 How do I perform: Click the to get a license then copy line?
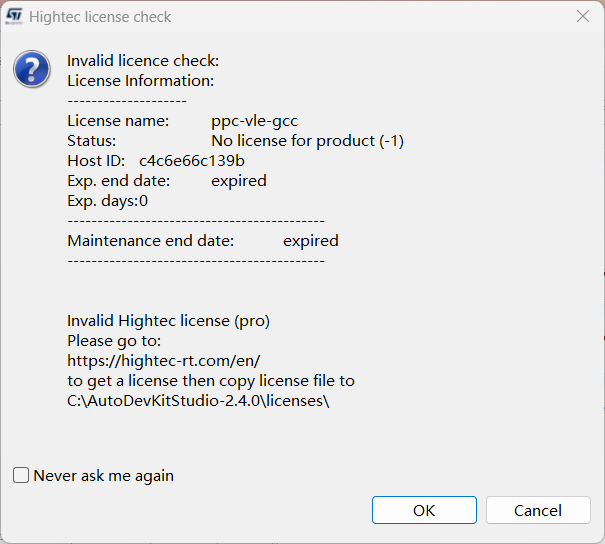click(211, 381)
